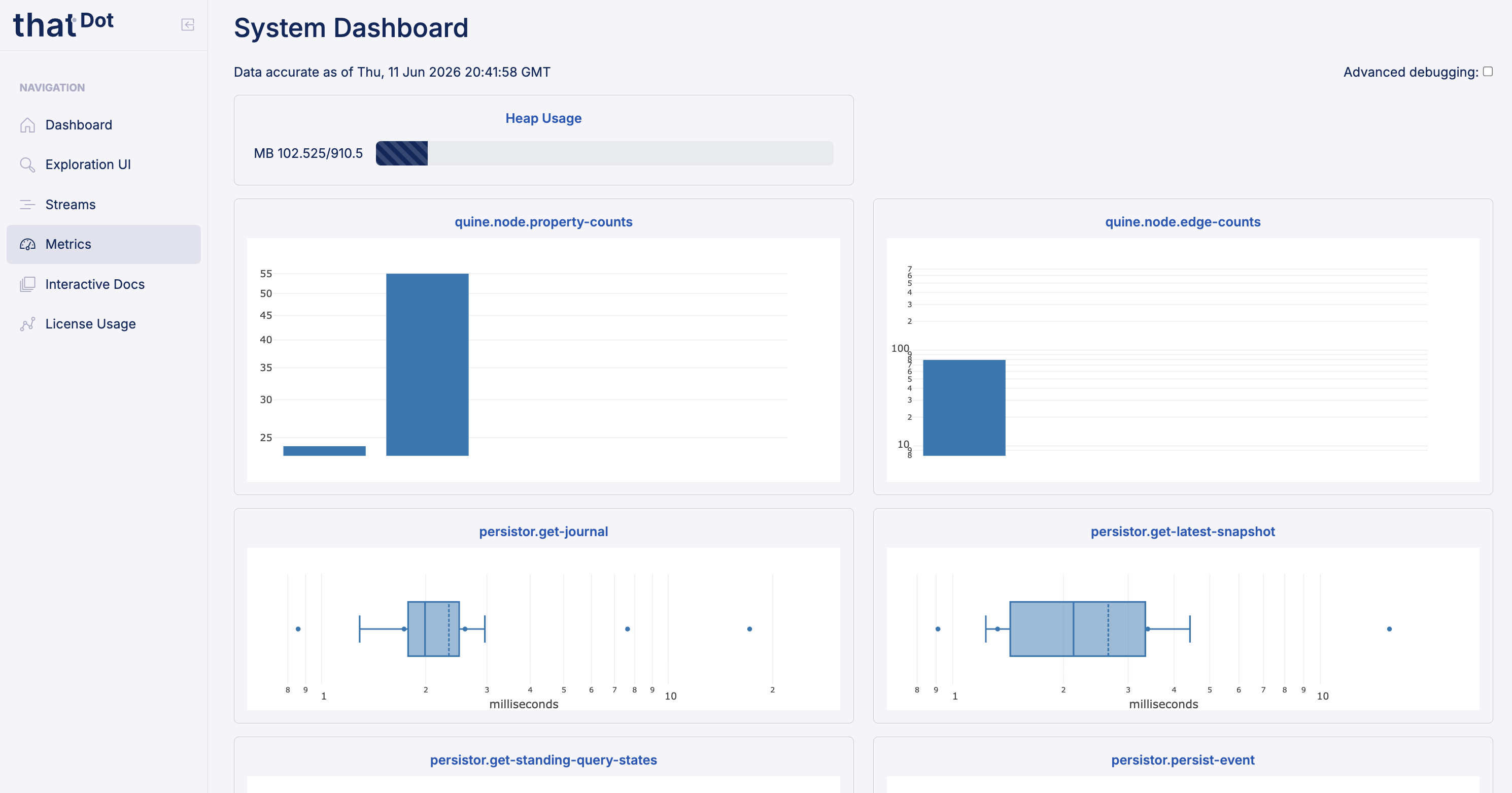Click the Exploration UI magnifier icon

(x=27, y=164)
